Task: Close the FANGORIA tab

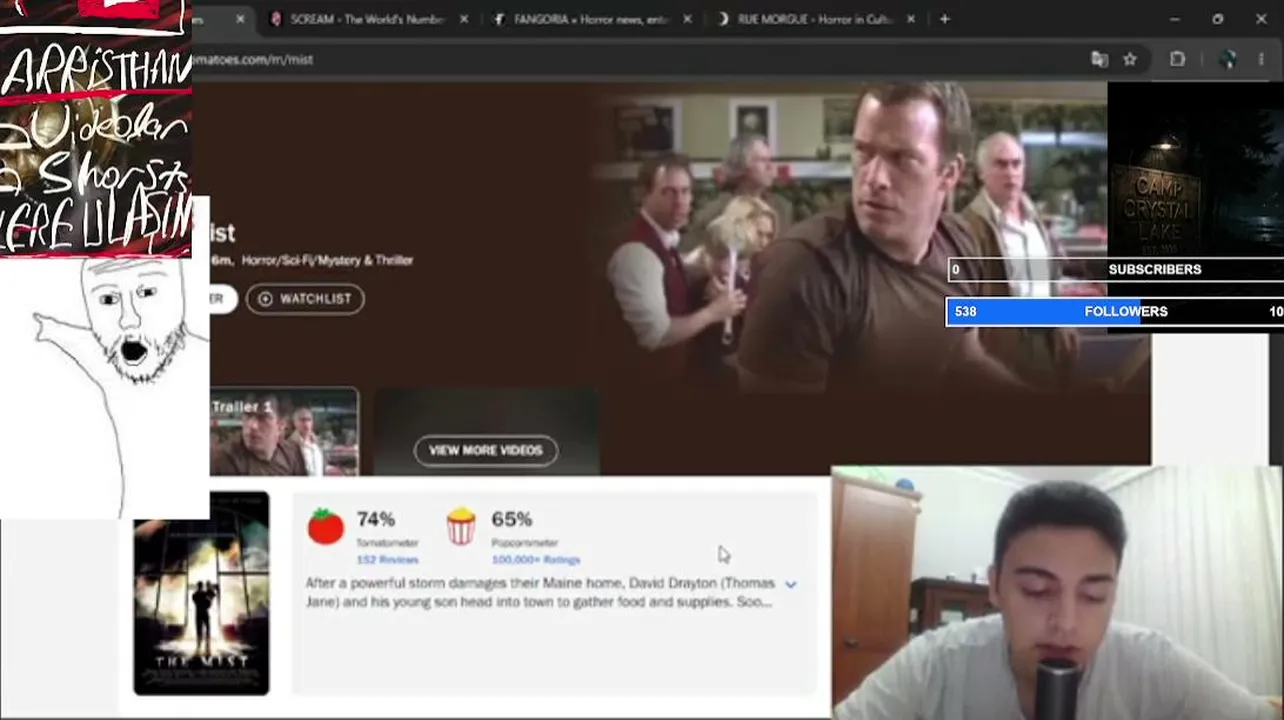Action: tap(687, 19)
